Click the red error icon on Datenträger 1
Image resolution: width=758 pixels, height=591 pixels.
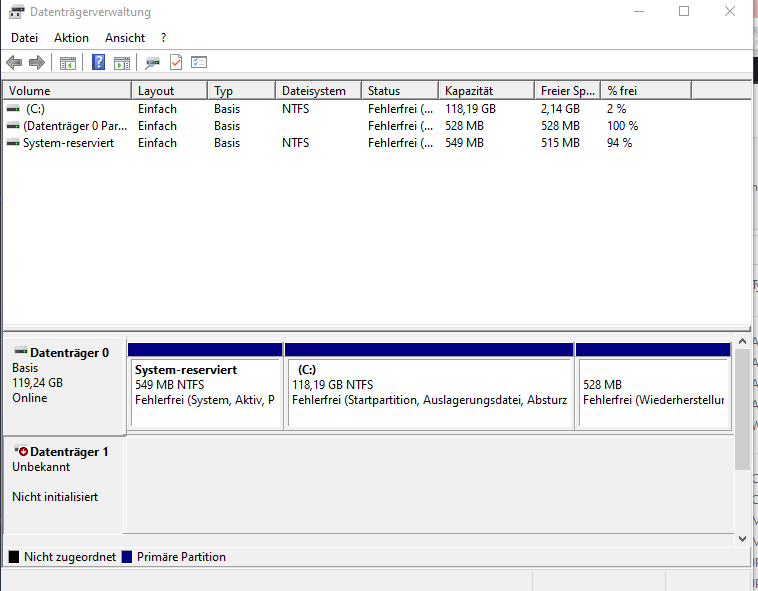click(x=21, y=451)
